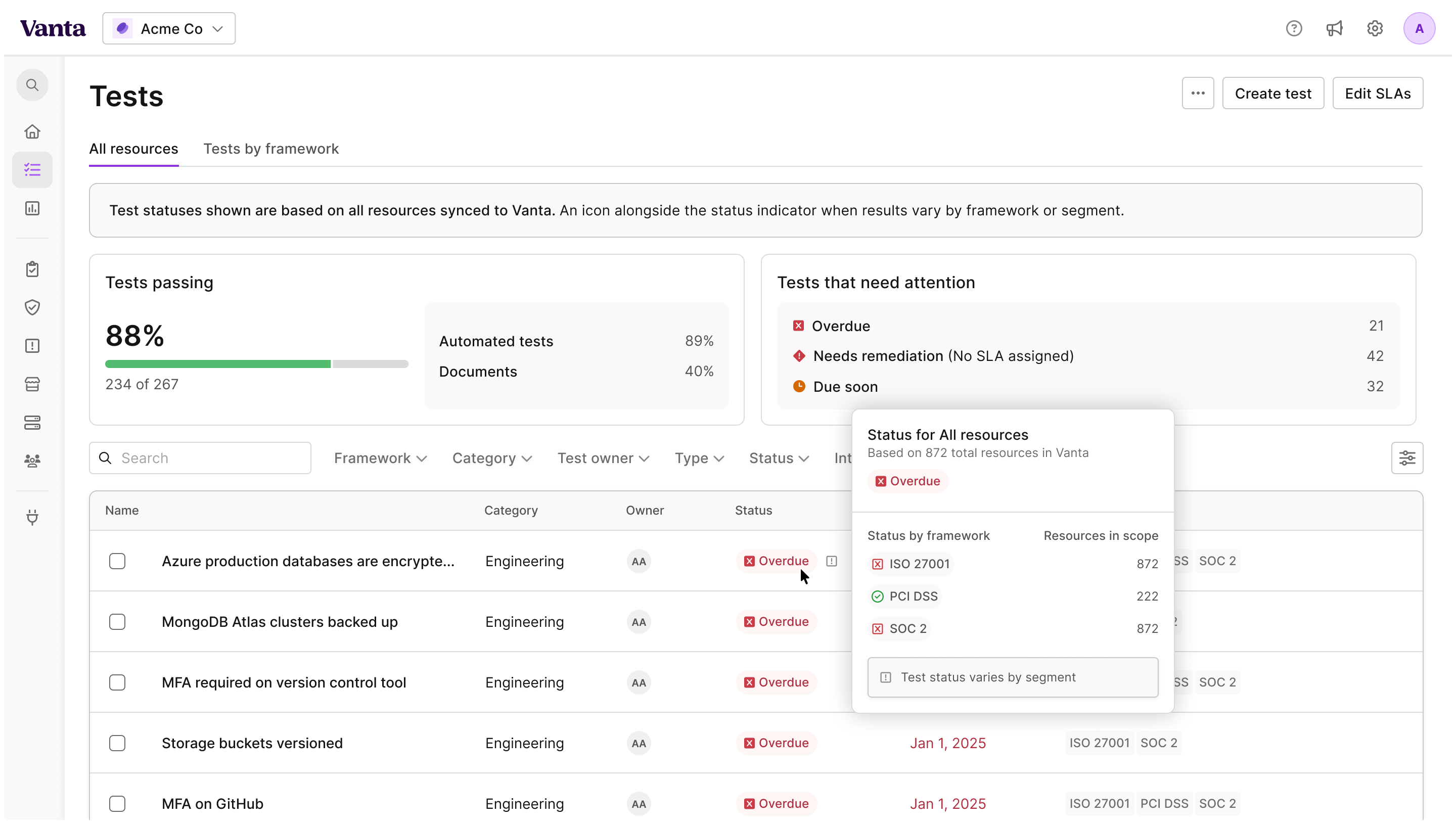Open the help question mark icon

[x=1294, y=28]
